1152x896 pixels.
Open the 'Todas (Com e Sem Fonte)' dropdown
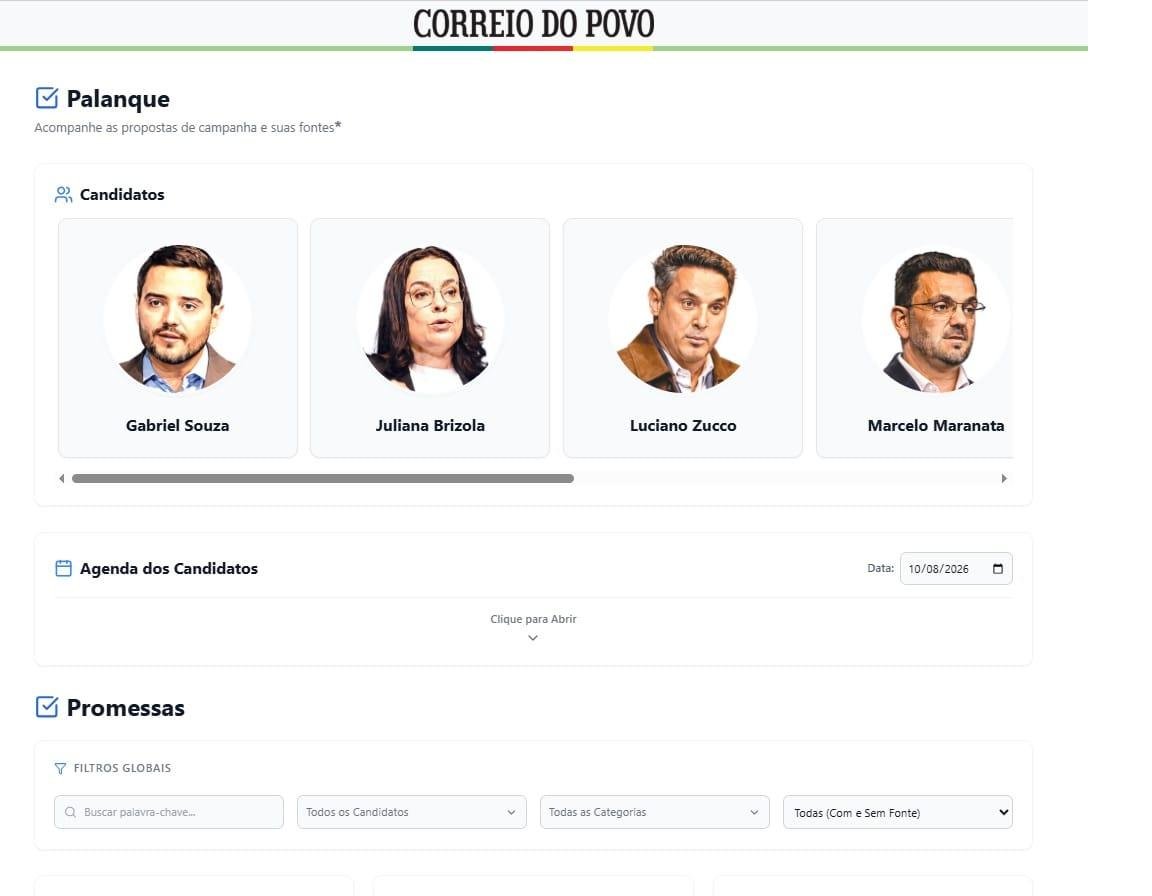pyautogui.click(x=898, y=812)
